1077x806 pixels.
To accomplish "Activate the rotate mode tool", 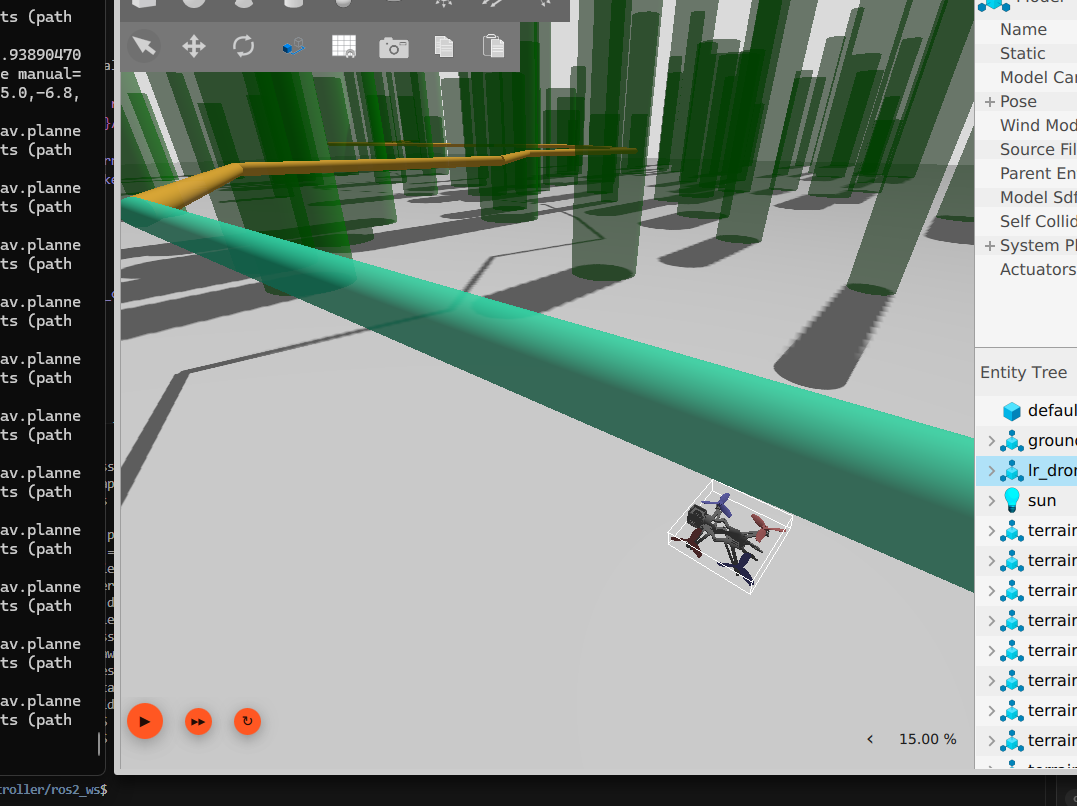I will pyautogui.click(x=243, y=46).
